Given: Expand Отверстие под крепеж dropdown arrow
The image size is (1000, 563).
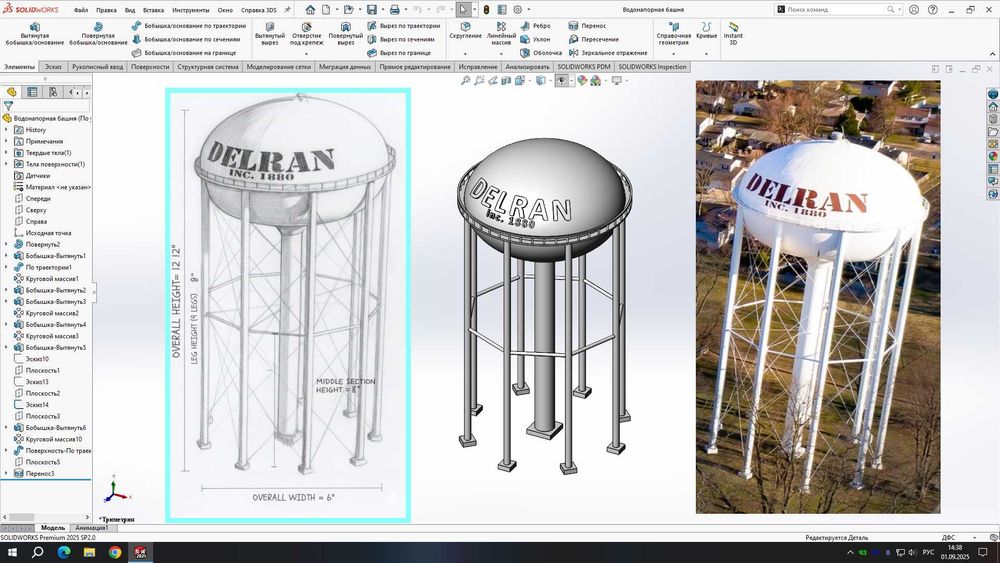Looking at the screenshot, I should pyautogui.click(x=307, y=54).
